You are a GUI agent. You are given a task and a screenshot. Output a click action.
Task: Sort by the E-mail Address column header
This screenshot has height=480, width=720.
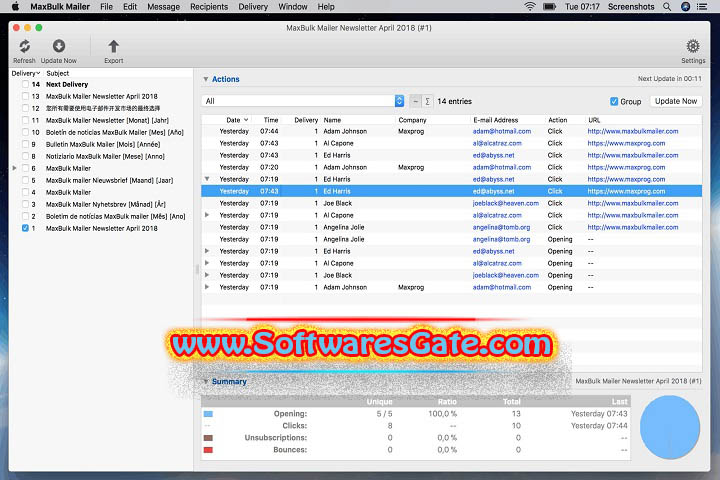pos(495,120)
